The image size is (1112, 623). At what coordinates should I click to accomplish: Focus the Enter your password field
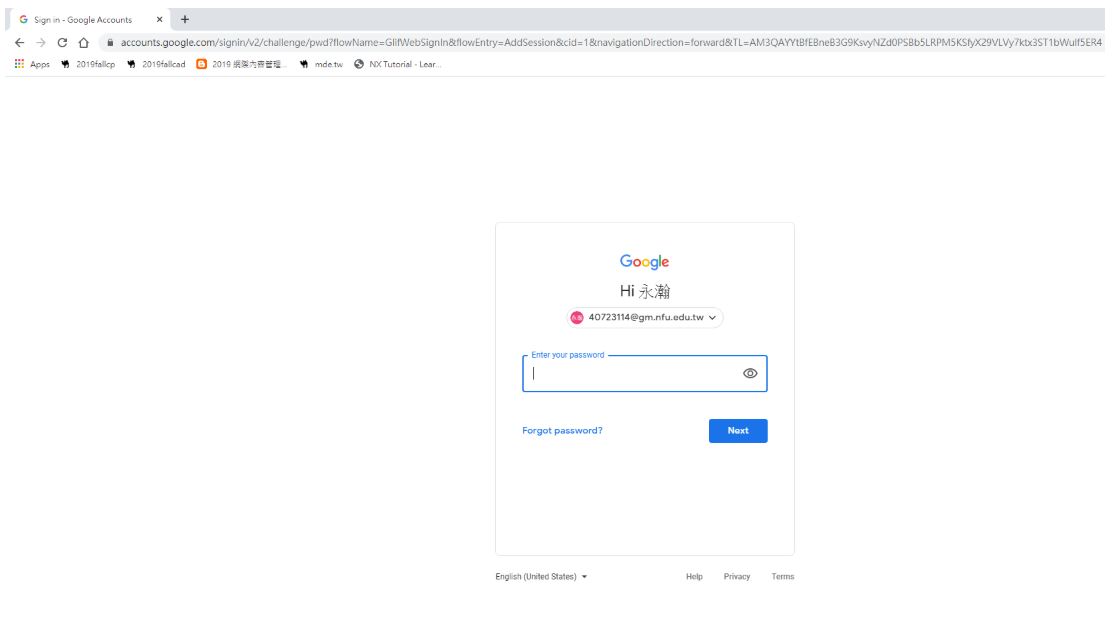630,374
